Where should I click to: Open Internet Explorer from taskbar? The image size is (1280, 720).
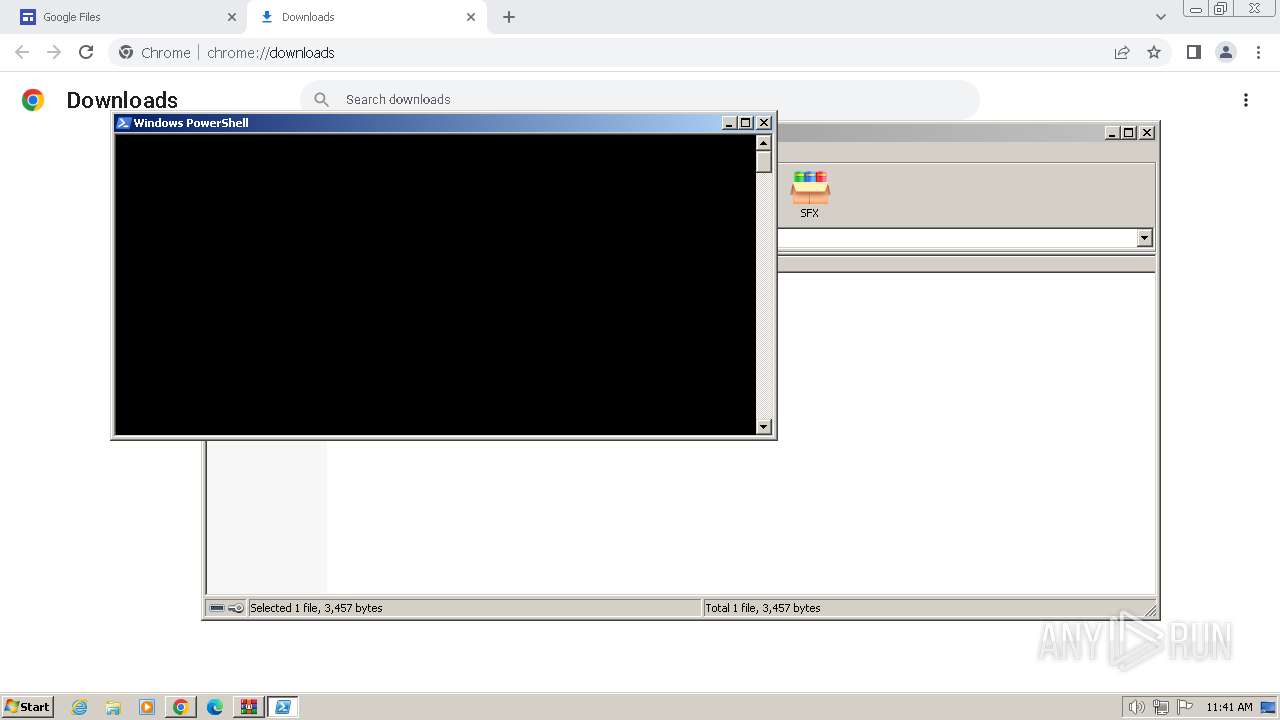80,707
